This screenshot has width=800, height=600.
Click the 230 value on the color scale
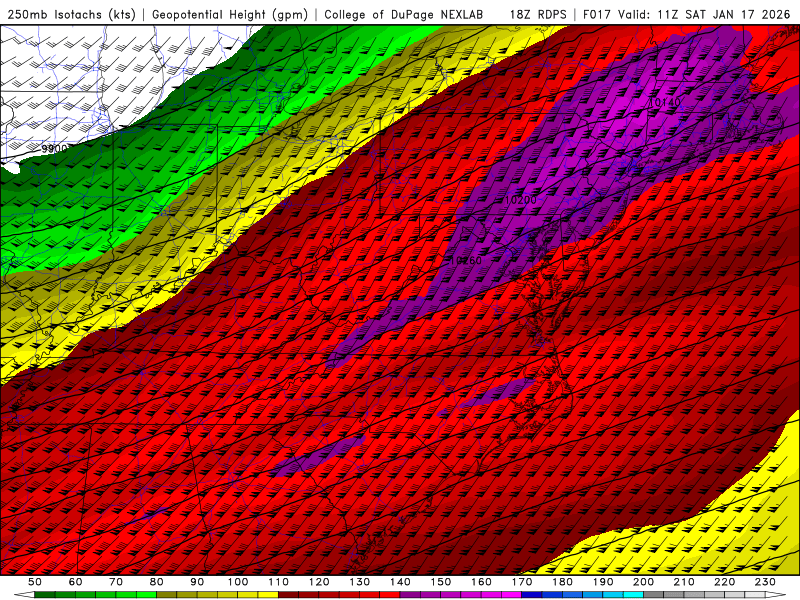765,582
